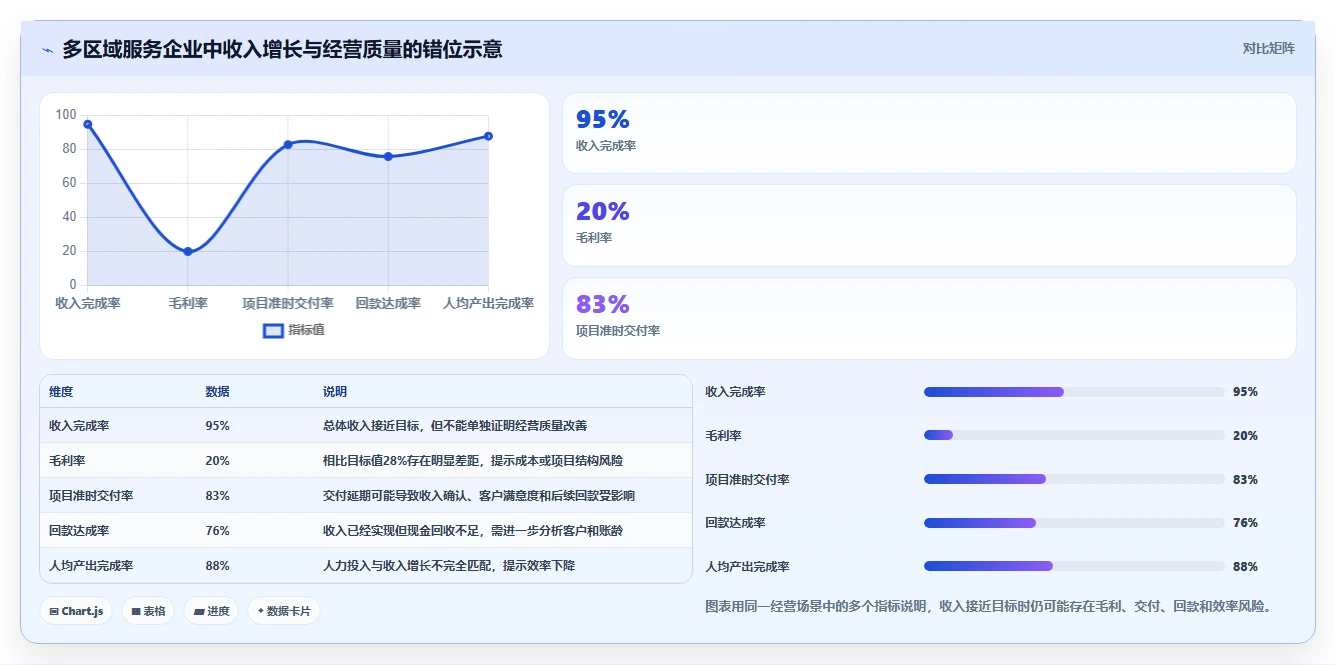Click the chart data point for 人均产出完成率
Screen dimensions: 1336x665
(x=488, y=136)
